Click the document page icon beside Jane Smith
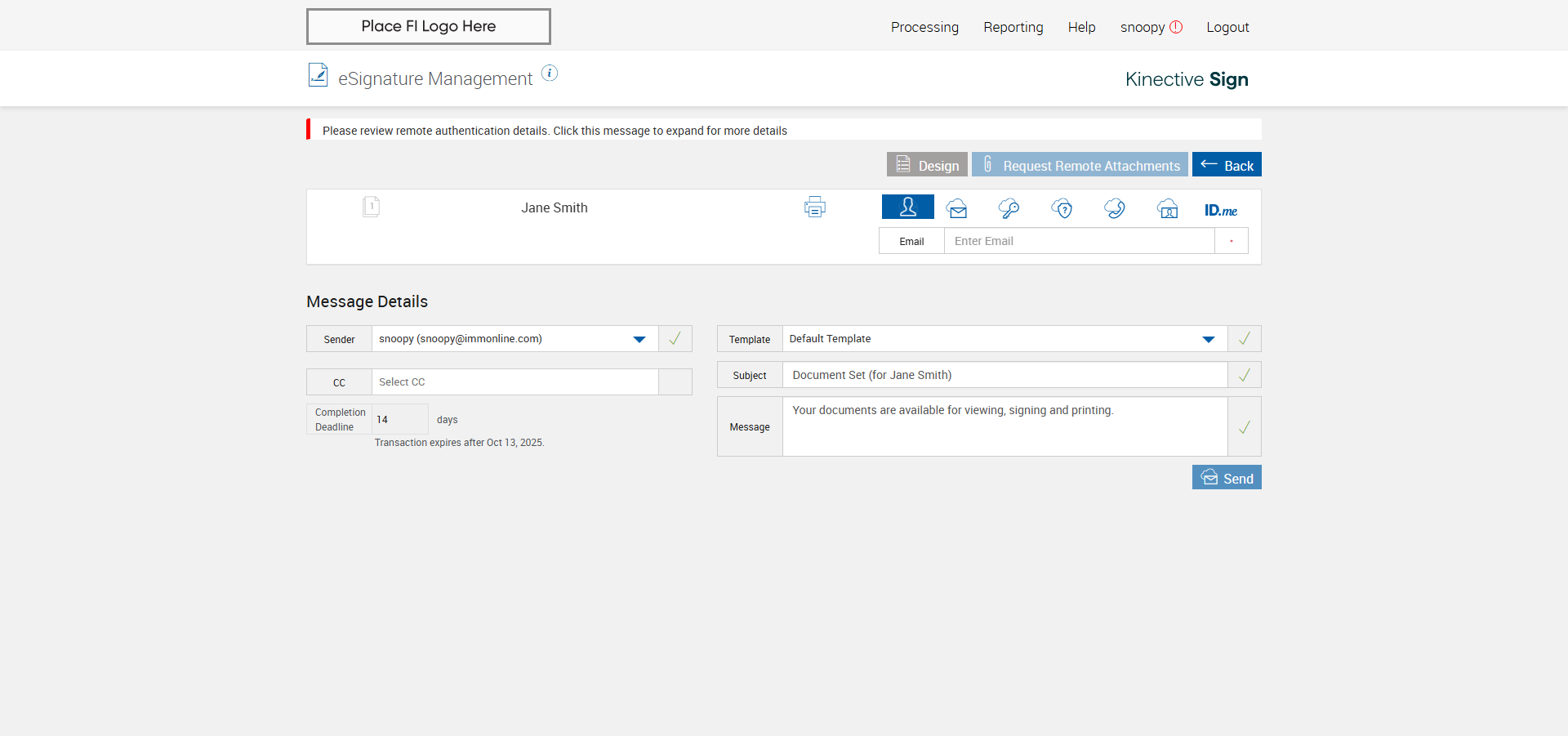1568x736 pixels. (x=371, y=207)
